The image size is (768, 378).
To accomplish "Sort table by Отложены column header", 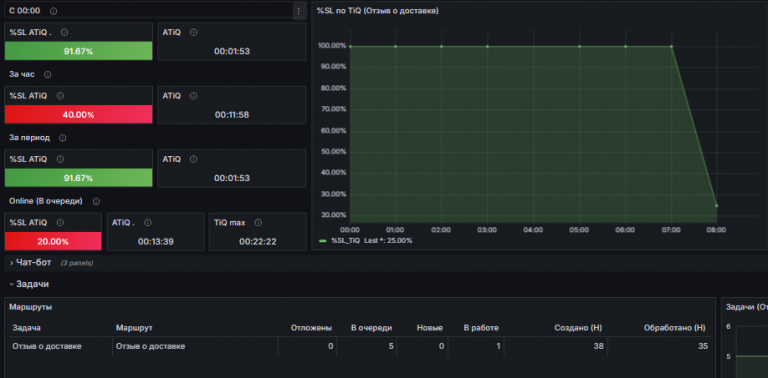I will [x=311, y=328].
